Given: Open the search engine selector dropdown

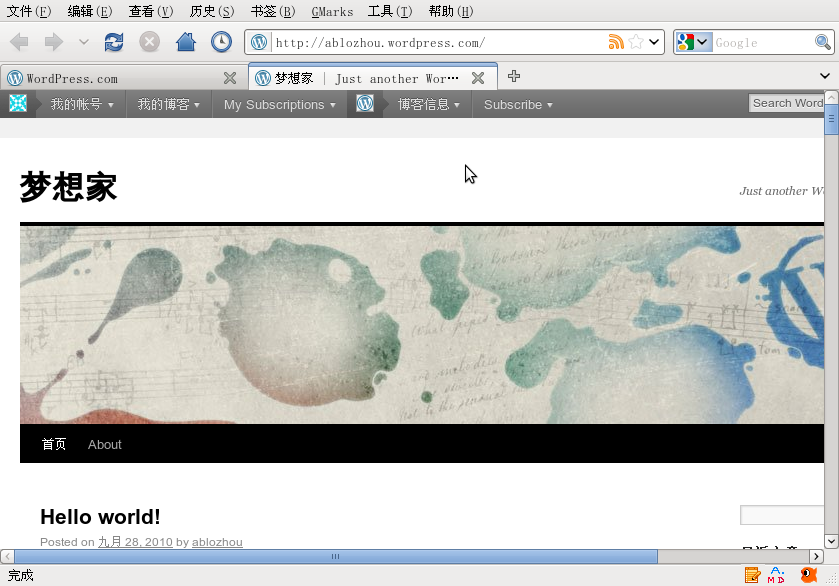Looking at the screenshot, I should click(694, 42).
